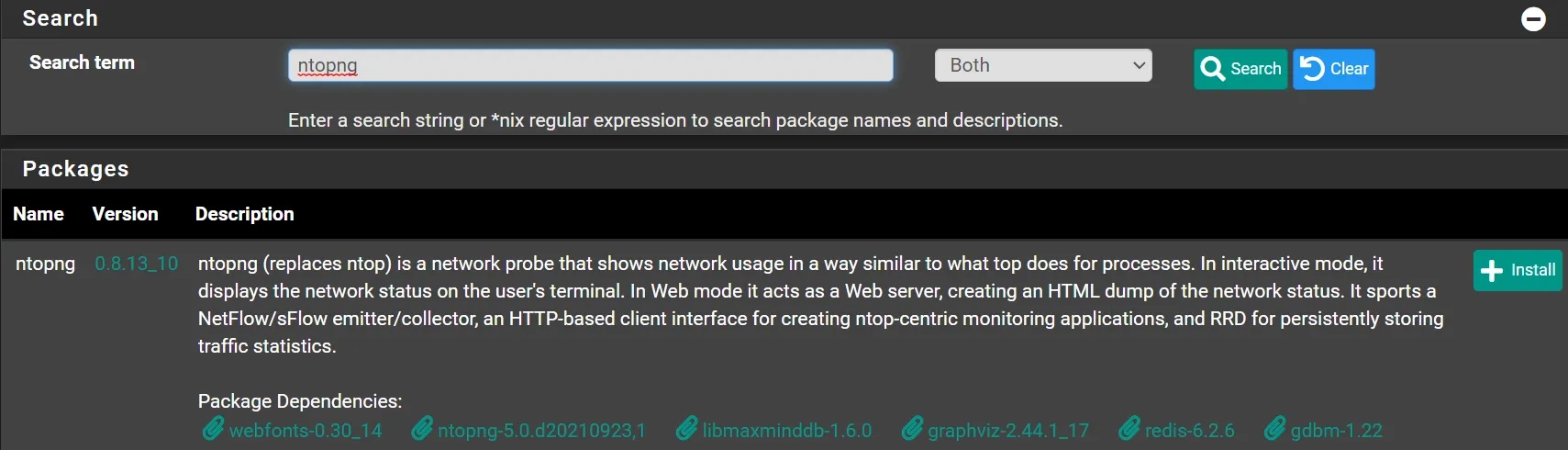Click the Description column header

[244, 214]
